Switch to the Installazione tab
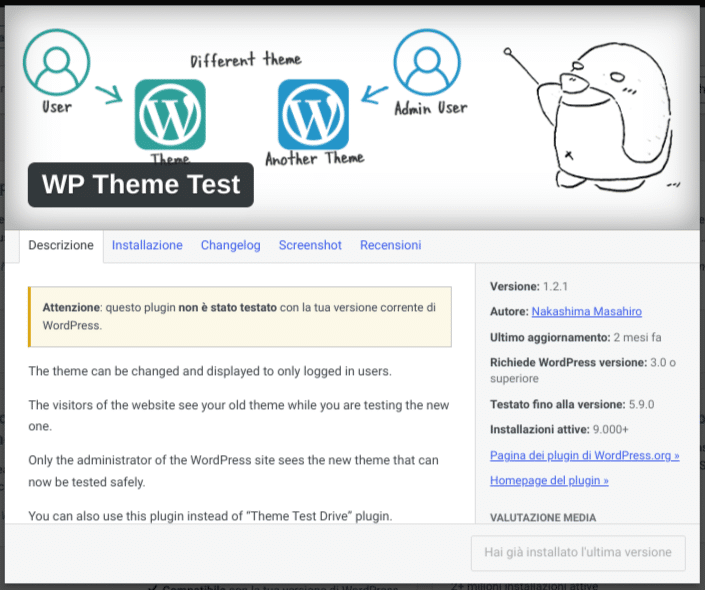705x590 pixels. [147, 245]
